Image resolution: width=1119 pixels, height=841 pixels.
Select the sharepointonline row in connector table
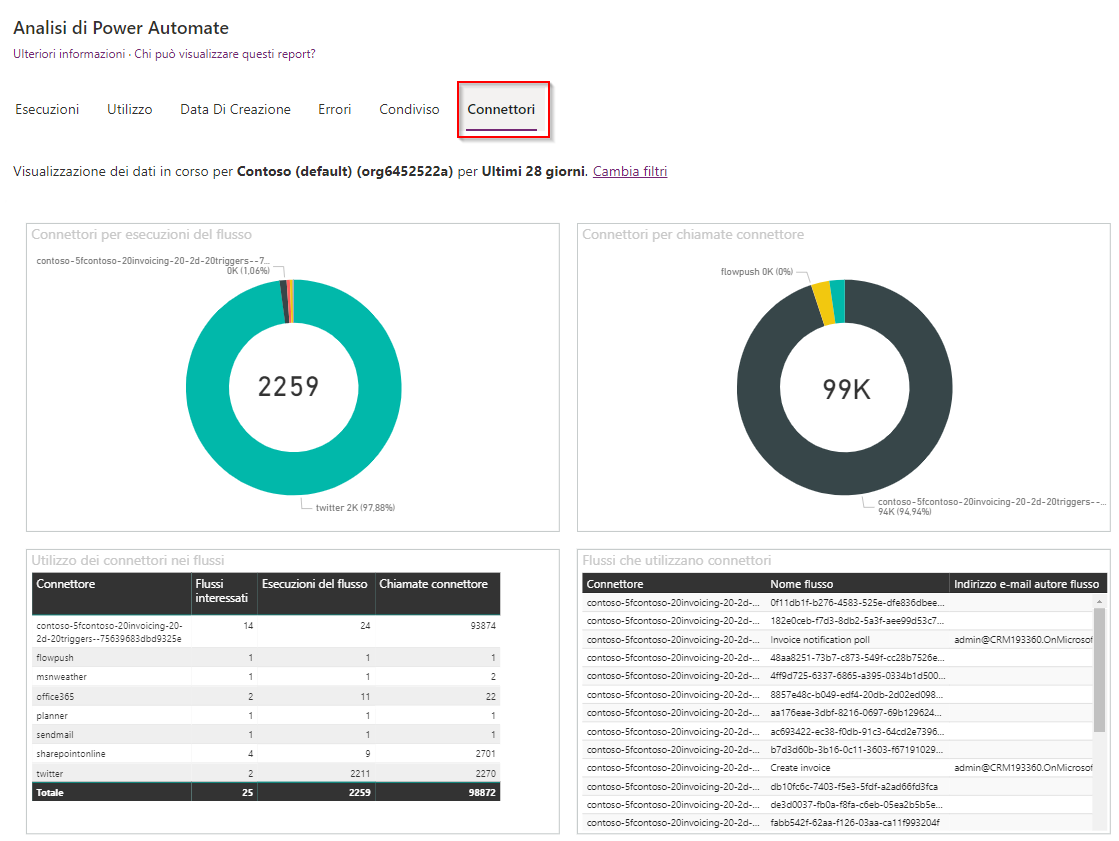(x=265, y=754)
